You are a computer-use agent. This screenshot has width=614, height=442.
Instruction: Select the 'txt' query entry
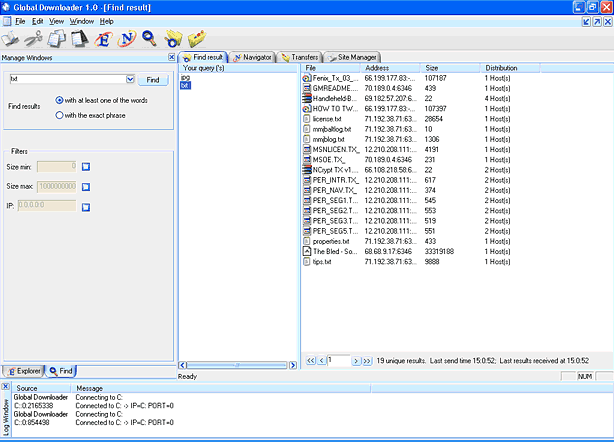coord(185,85)
